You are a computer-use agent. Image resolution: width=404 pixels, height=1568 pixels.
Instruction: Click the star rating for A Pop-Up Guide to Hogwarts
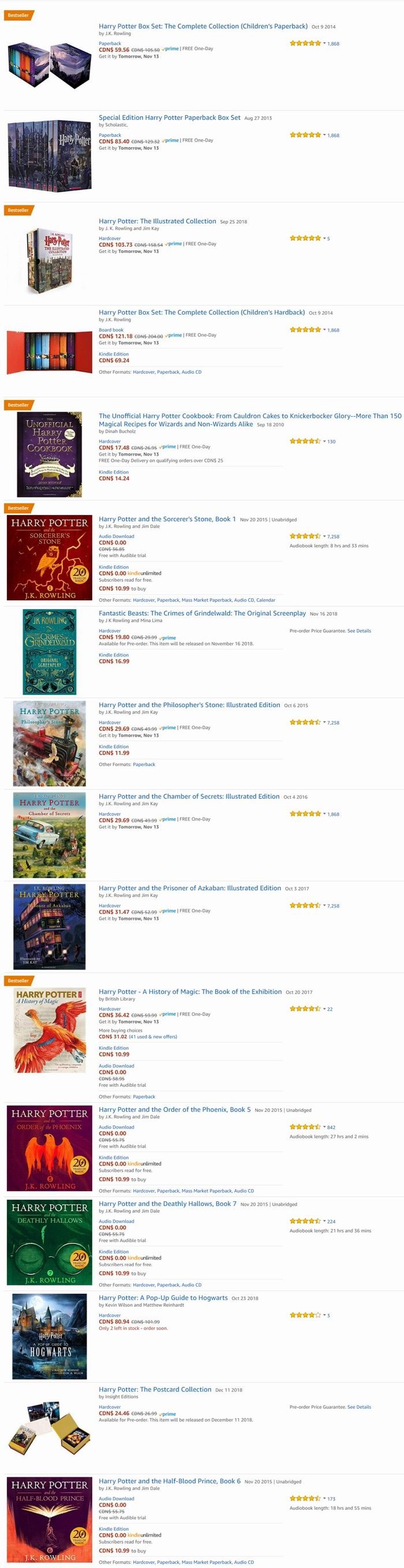(x=305, y=1315)
